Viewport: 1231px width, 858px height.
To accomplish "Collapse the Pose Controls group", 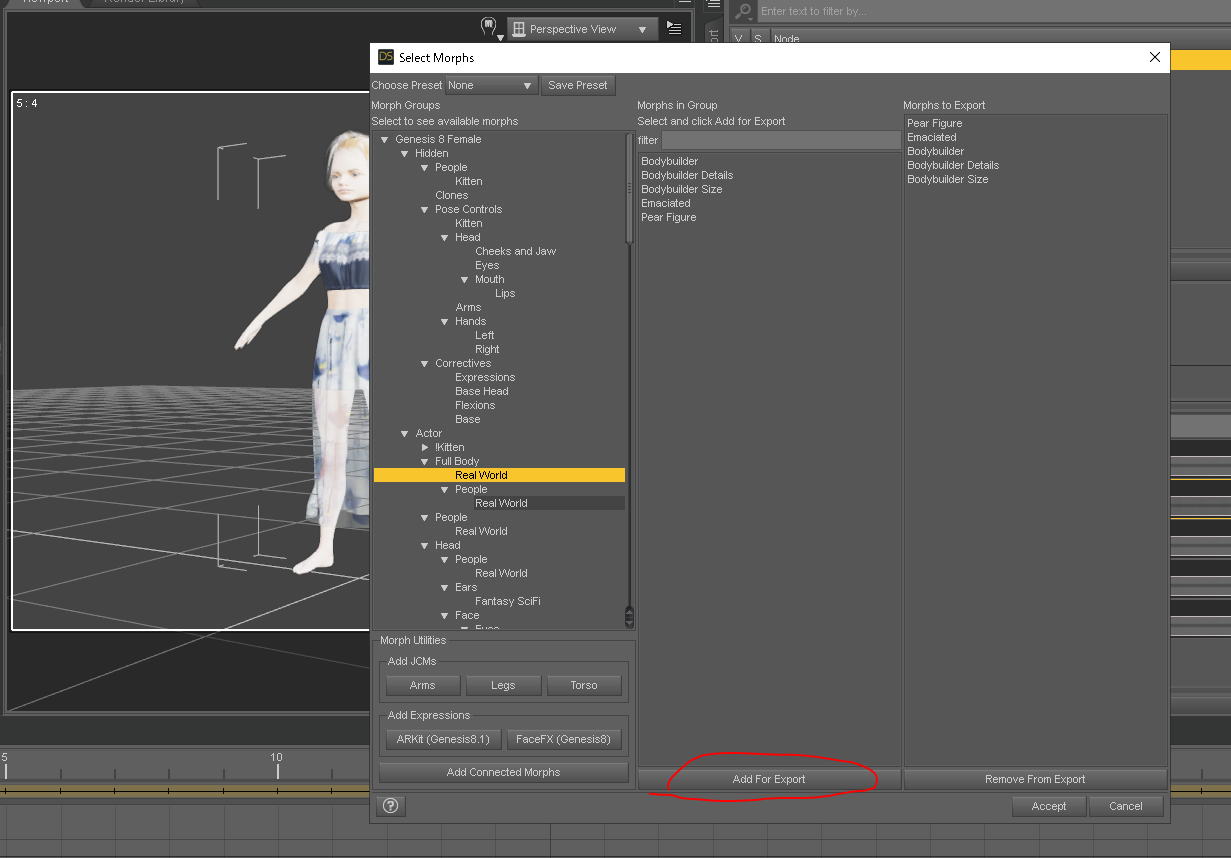I will pos(425,210).
